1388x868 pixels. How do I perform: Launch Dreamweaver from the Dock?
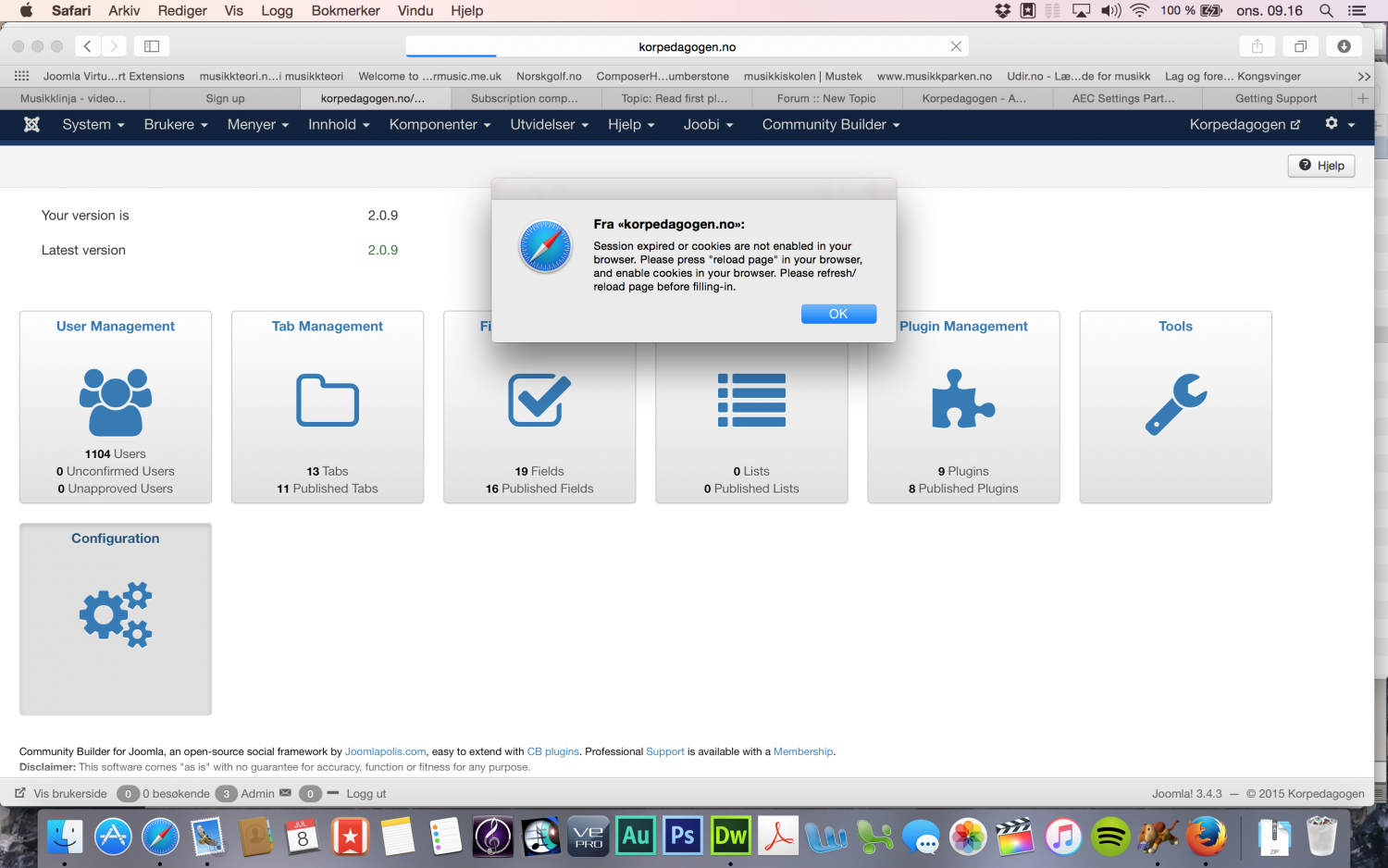click(731, 837)
